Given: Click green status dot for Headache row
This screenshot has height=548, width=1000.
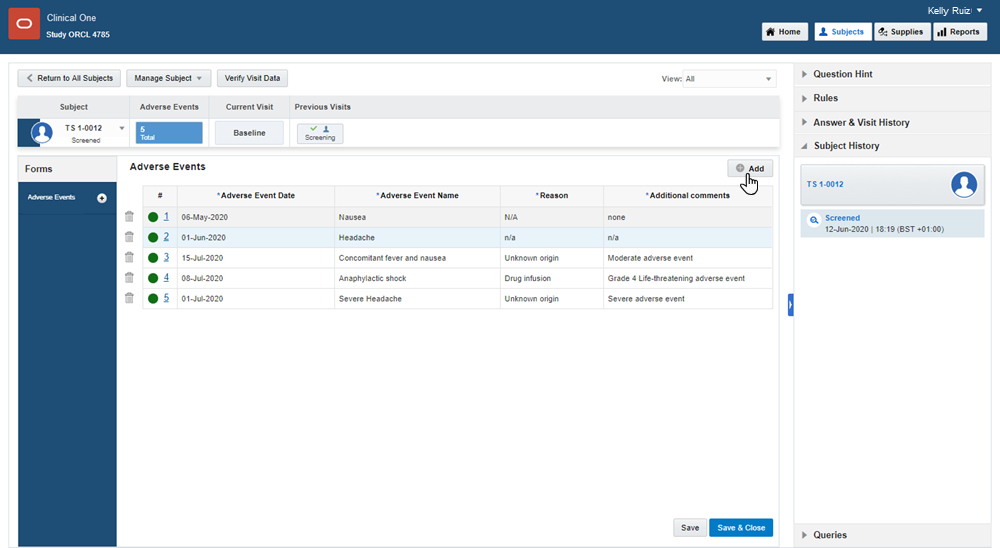Looking at the screenshot, I should coord(153,237).
